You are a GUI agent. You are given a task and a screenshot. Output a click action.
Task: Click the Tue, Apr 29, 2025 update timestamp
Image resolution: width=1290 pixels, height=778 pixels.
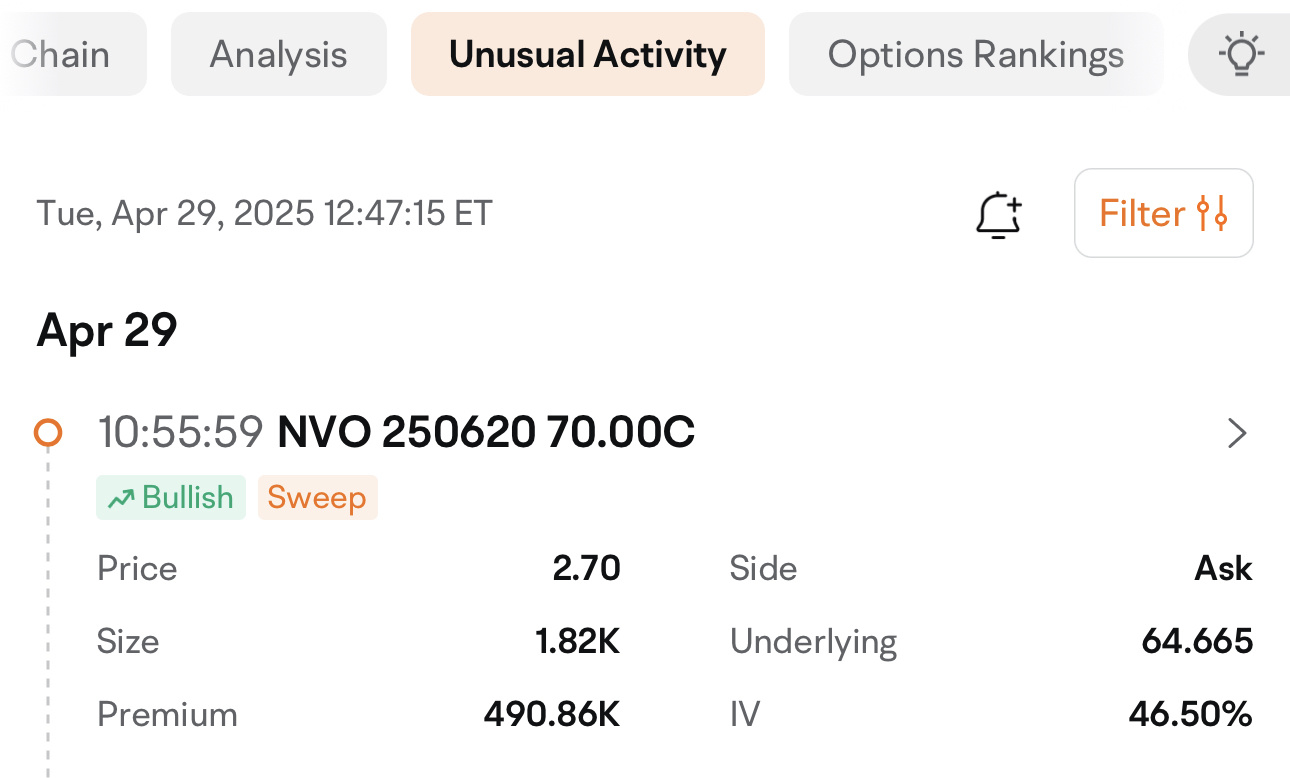tap(265, 213)
